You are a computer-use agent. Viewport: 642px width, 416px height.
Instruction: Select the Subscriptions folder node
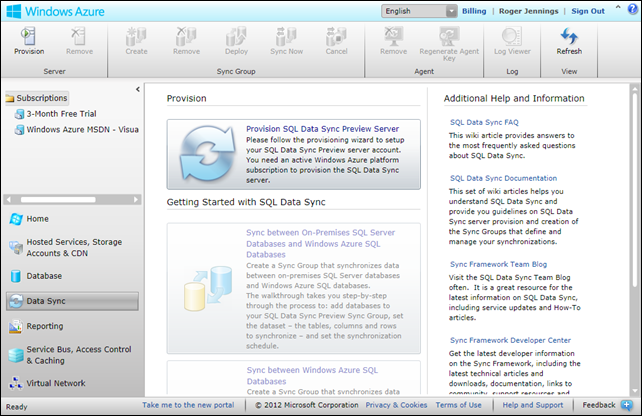[36, 98]
